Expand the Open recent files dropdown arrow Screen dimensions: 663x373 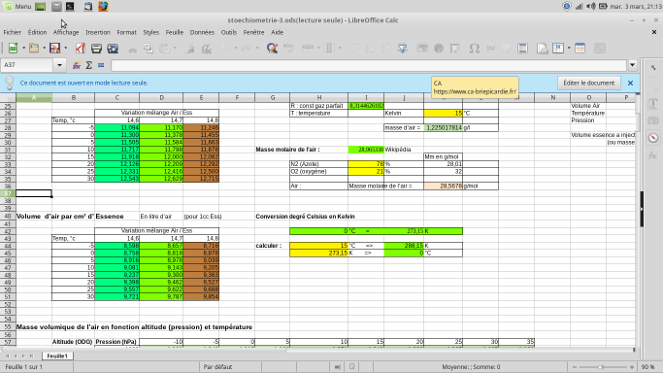(44, 48)
